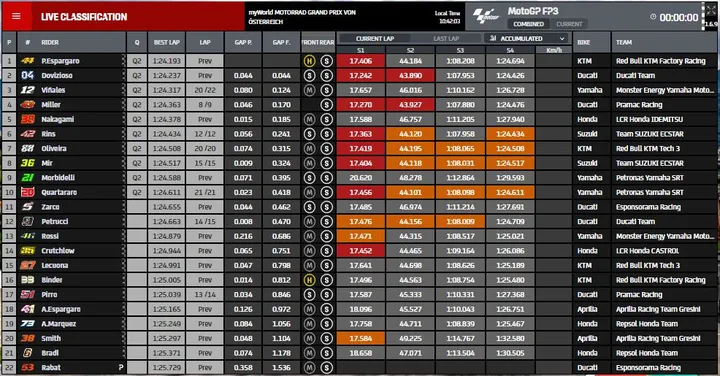Click best lap time 1:24.193
Screen dimensions: 720x376
pyautogui.click(x=167, y=61)
